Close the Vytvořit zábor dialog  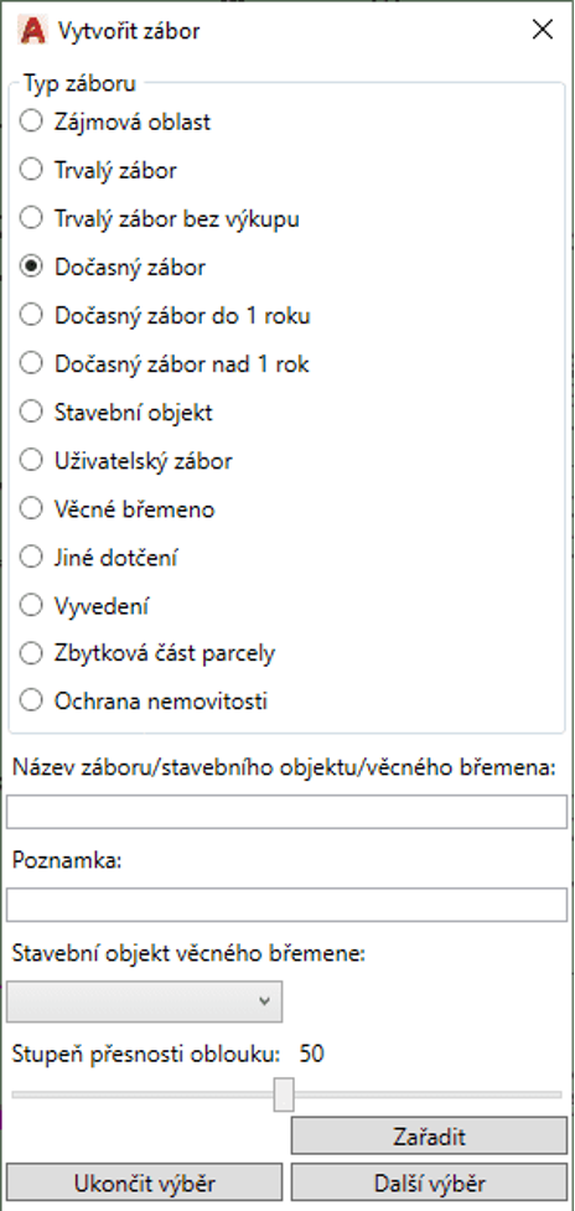coord(543,30)
